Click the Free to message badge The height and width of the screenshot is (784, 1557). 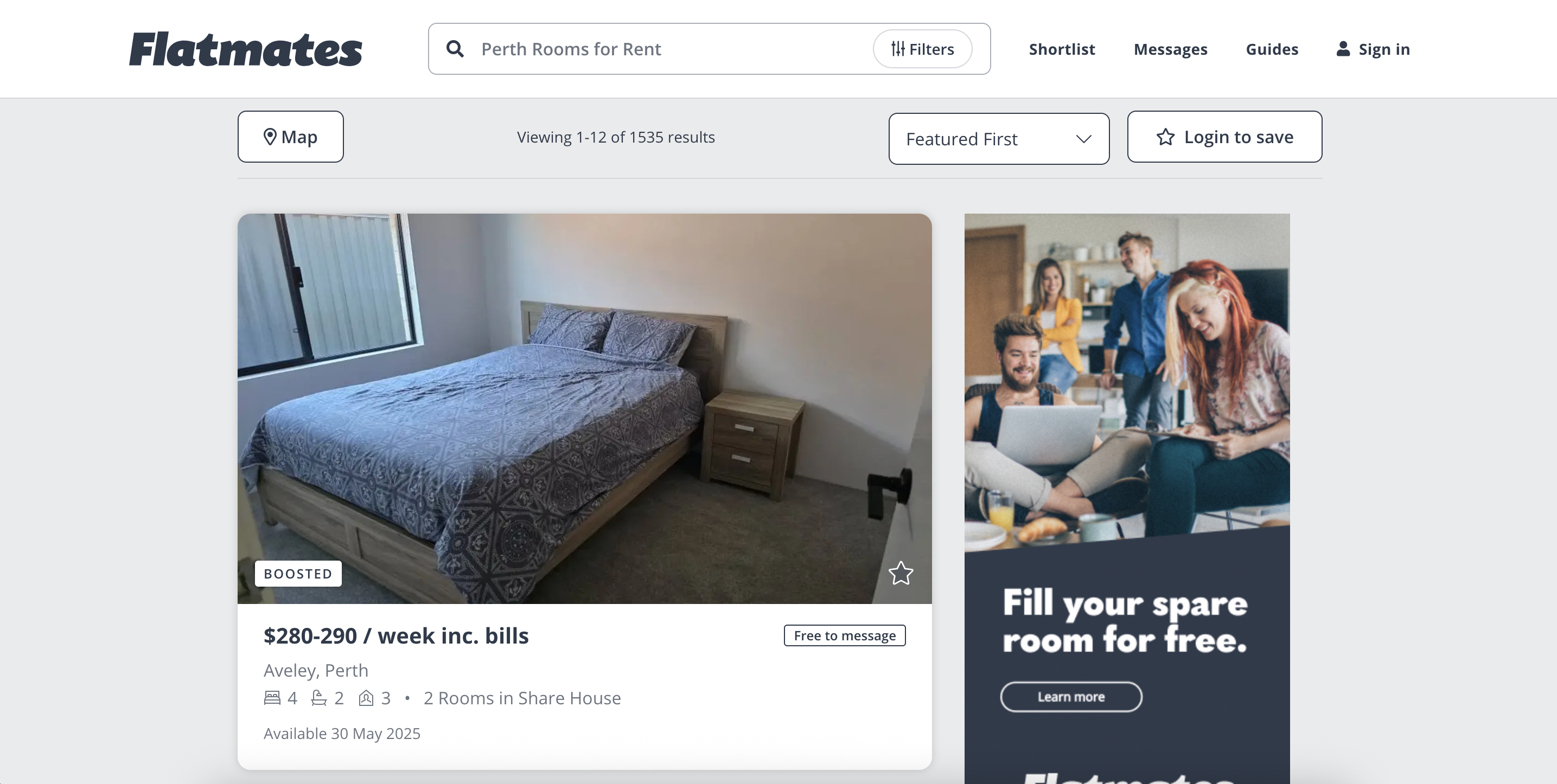pos(844,635)
